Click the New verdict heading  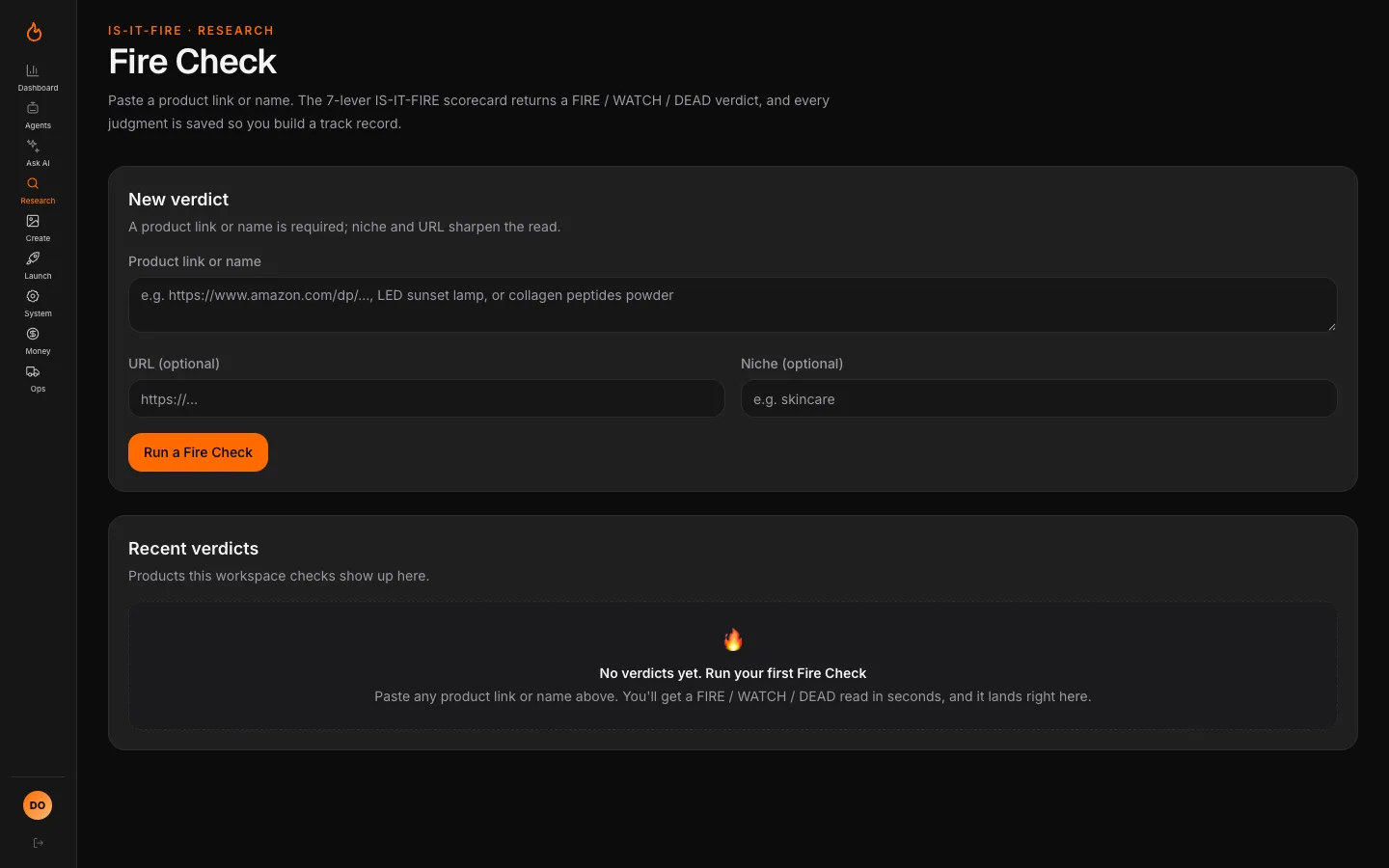point(178,200)
